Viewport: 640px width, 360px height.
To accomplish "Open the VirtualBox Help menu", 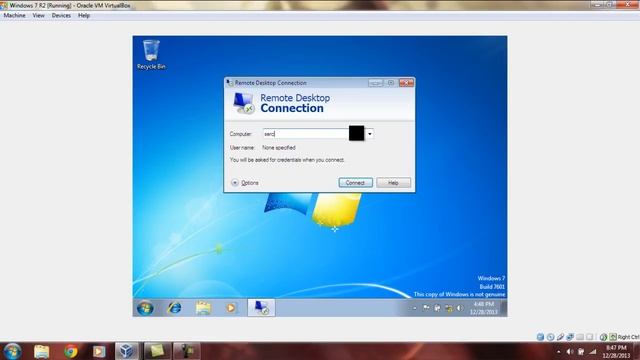I will click(x=84, y=15).
